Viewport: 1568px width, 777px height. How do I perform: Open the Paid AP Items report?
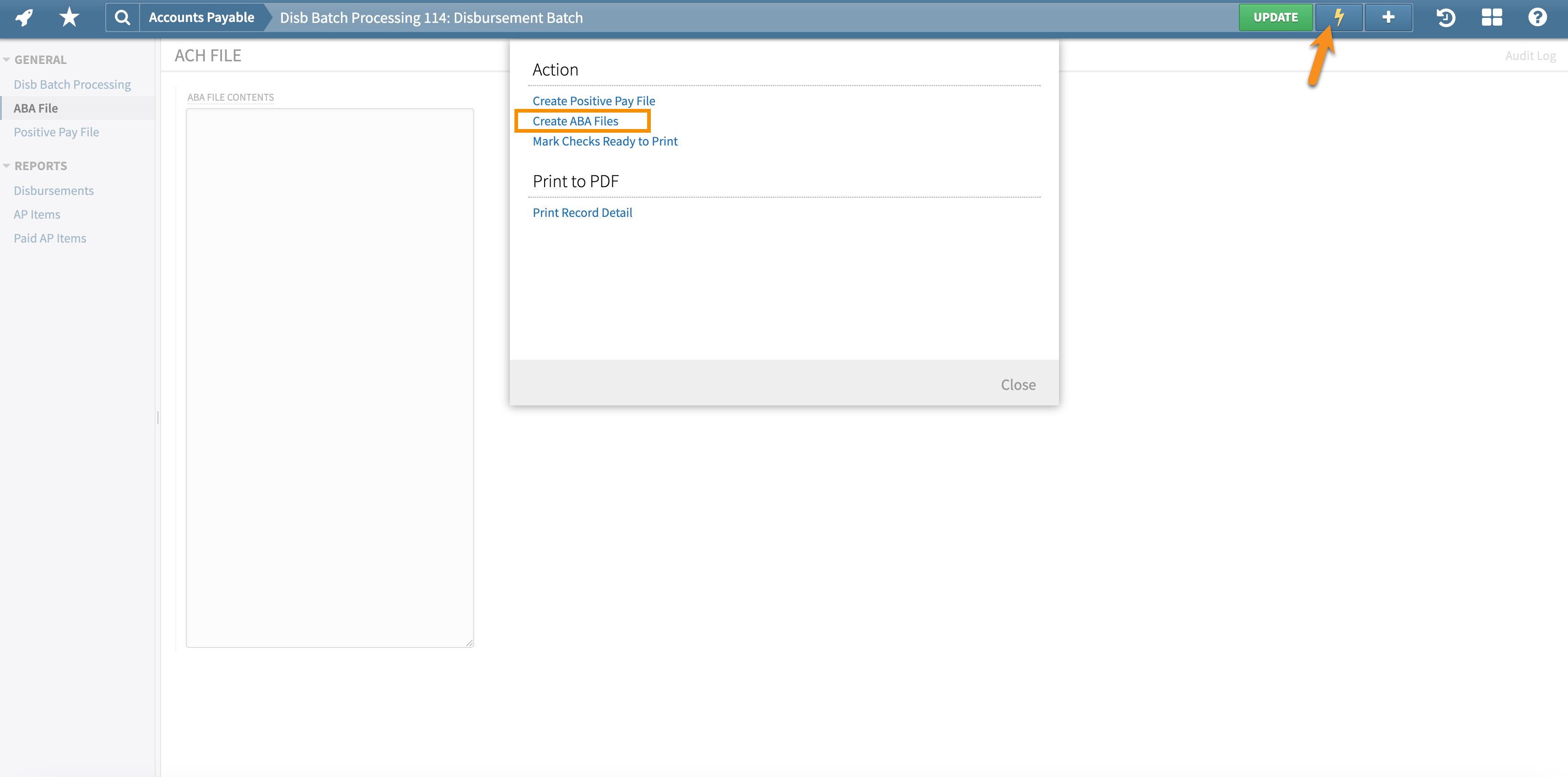pos(50,238)
